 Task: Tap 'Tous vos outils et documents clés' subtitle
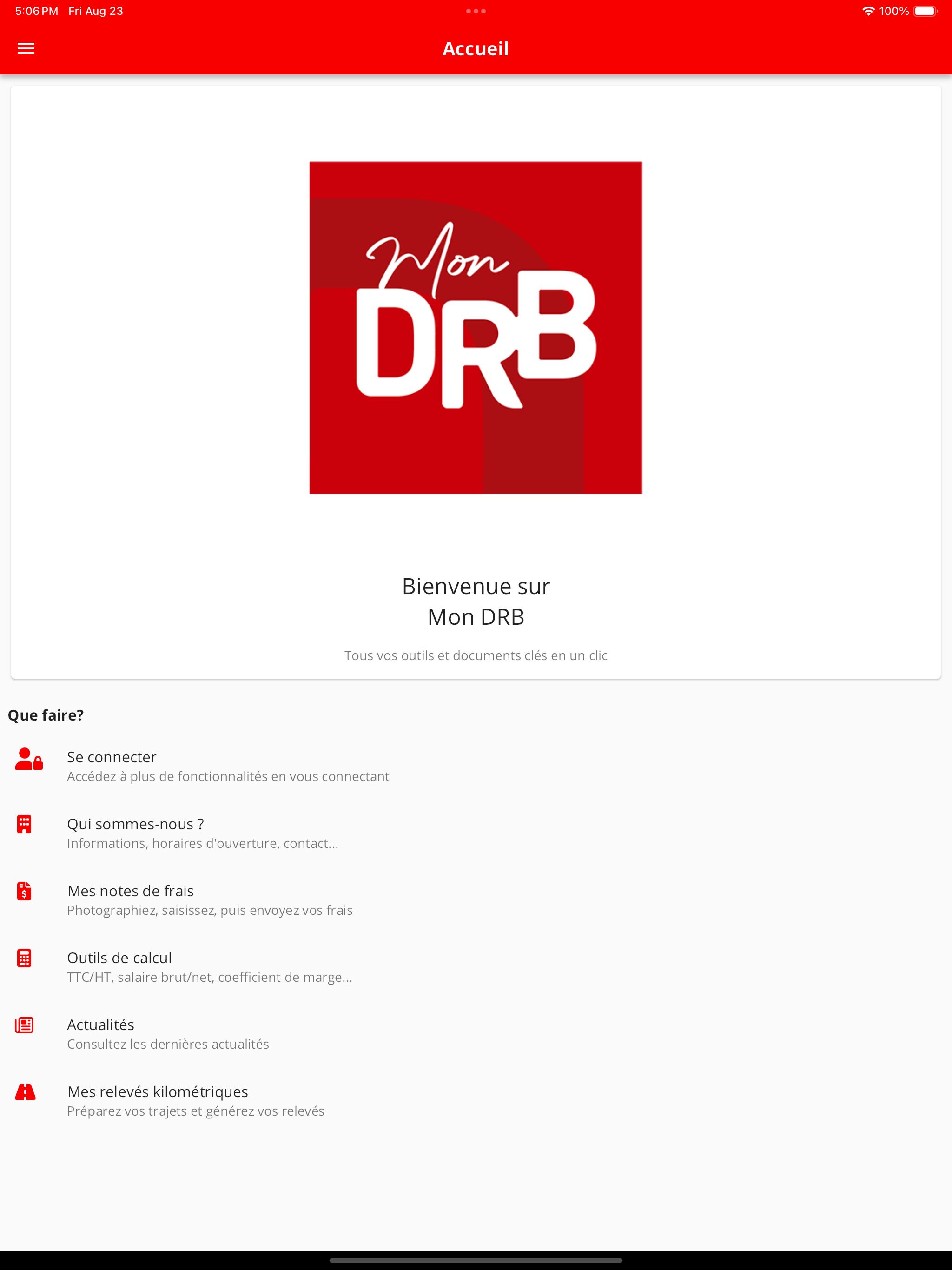(x=476, y=655)
